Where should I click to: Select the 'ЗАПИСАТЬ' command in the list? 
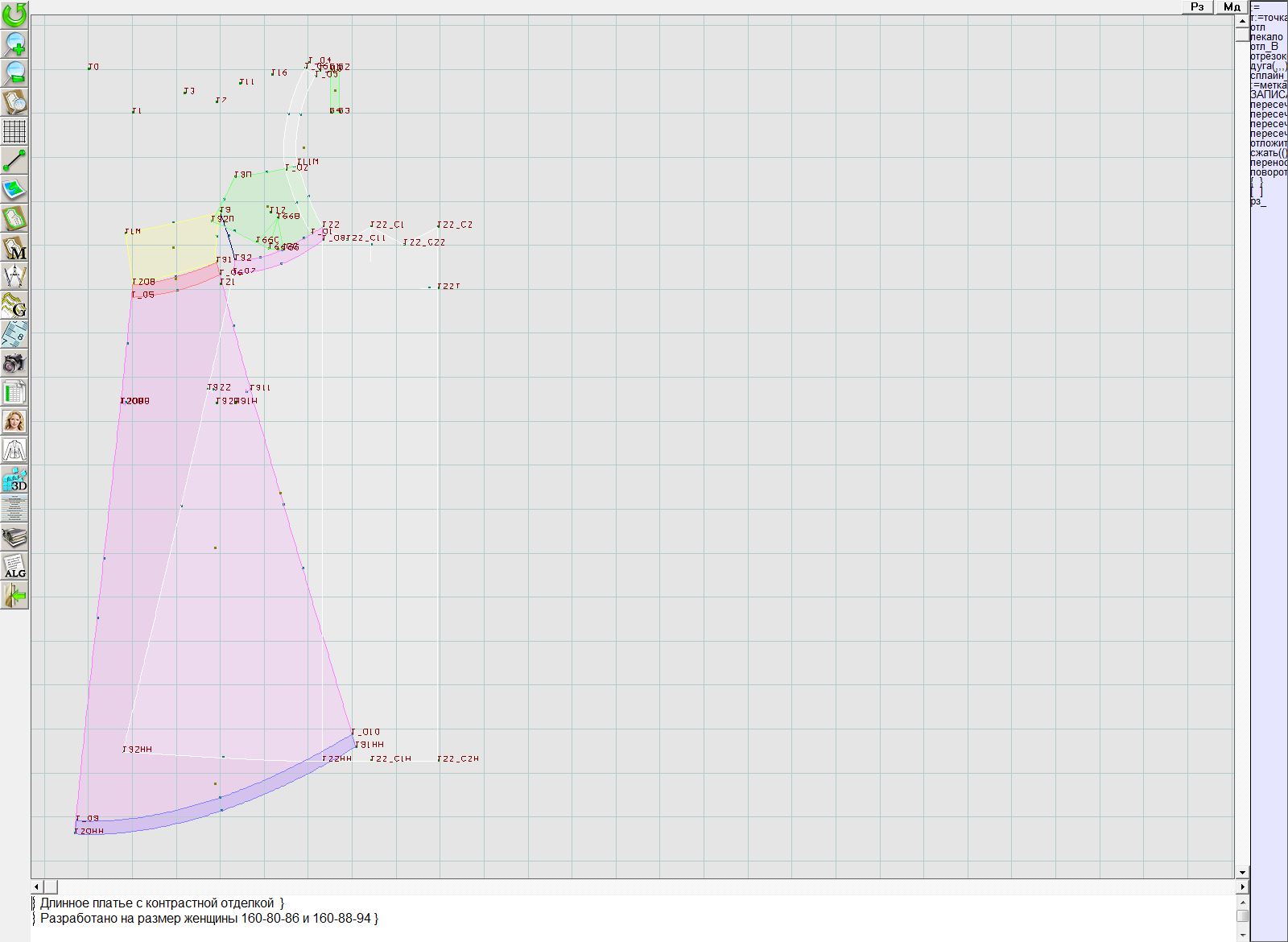[1268, 95]
